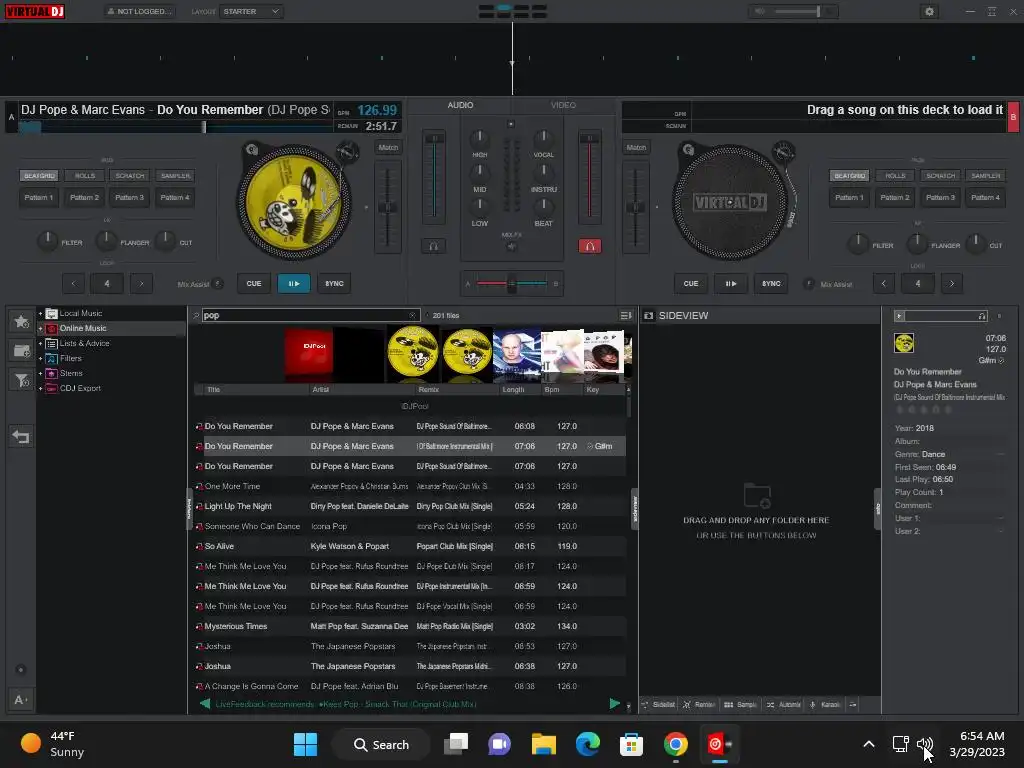Select 'Light Up The Night' track row
Viewport: 1024px width, 768px height.
(x=409, y=506)
